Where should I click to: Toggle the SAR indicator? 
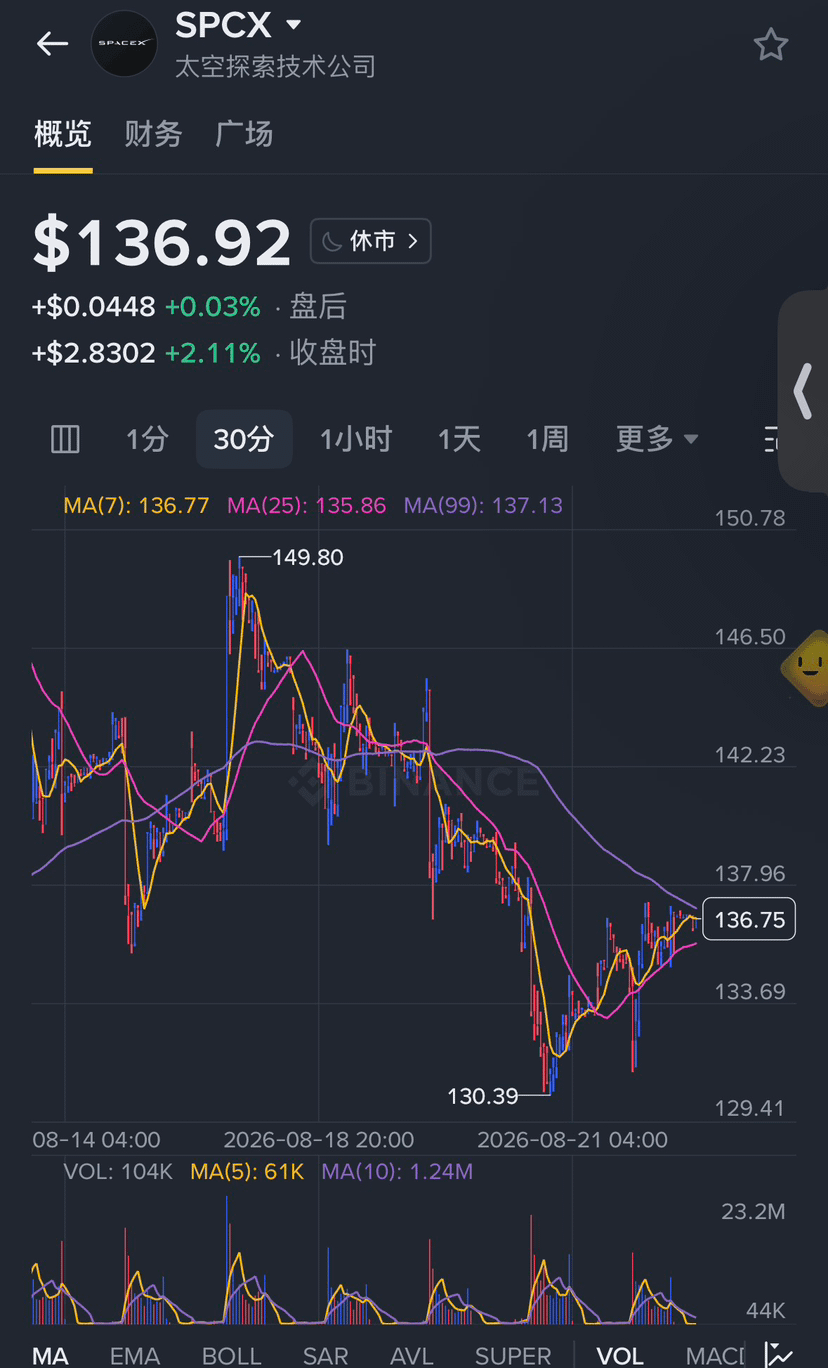tap(326, 1355)
